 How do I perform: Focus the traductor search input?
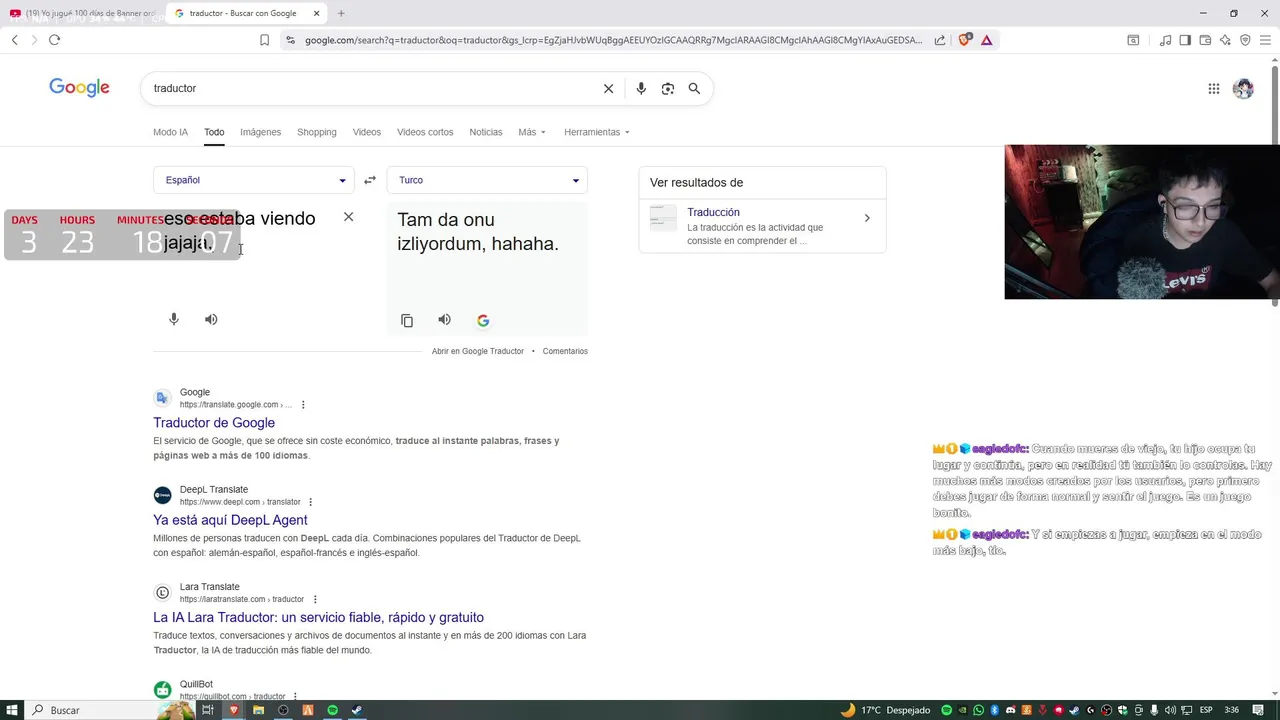pos(375,88)
